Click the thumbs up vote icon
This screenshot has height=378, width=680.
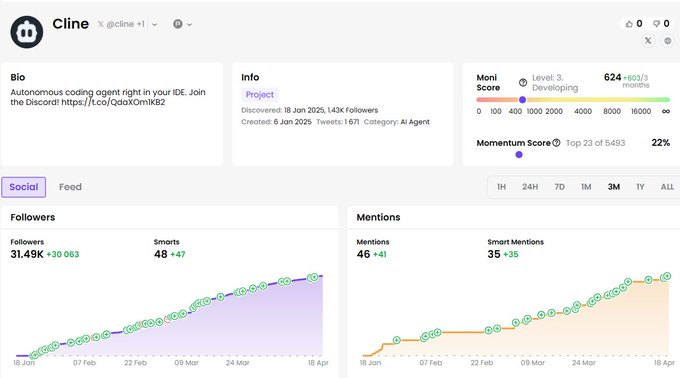pyautogui.click(x=629, y=24)
